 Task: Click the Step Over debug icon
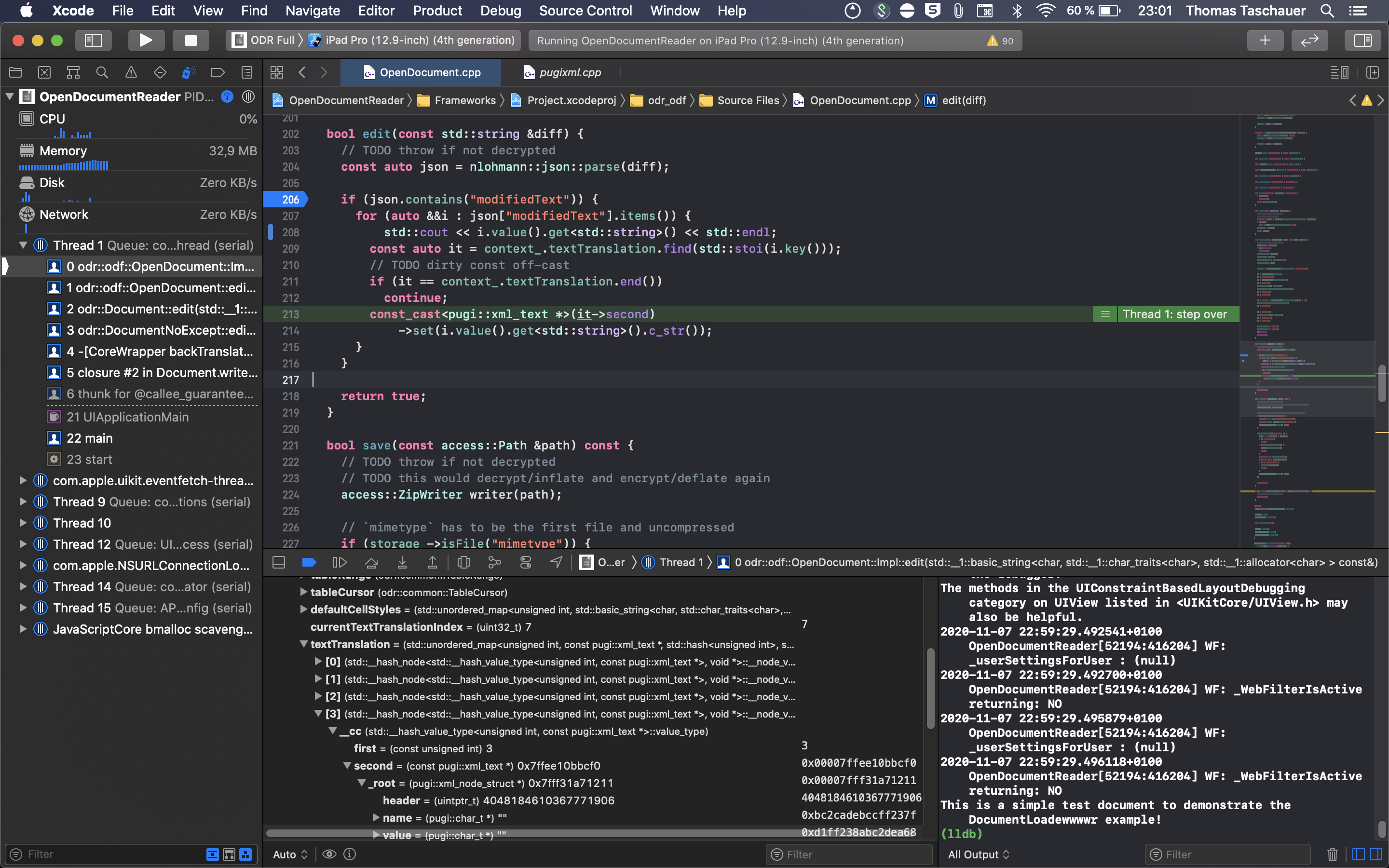pos(371,563)
